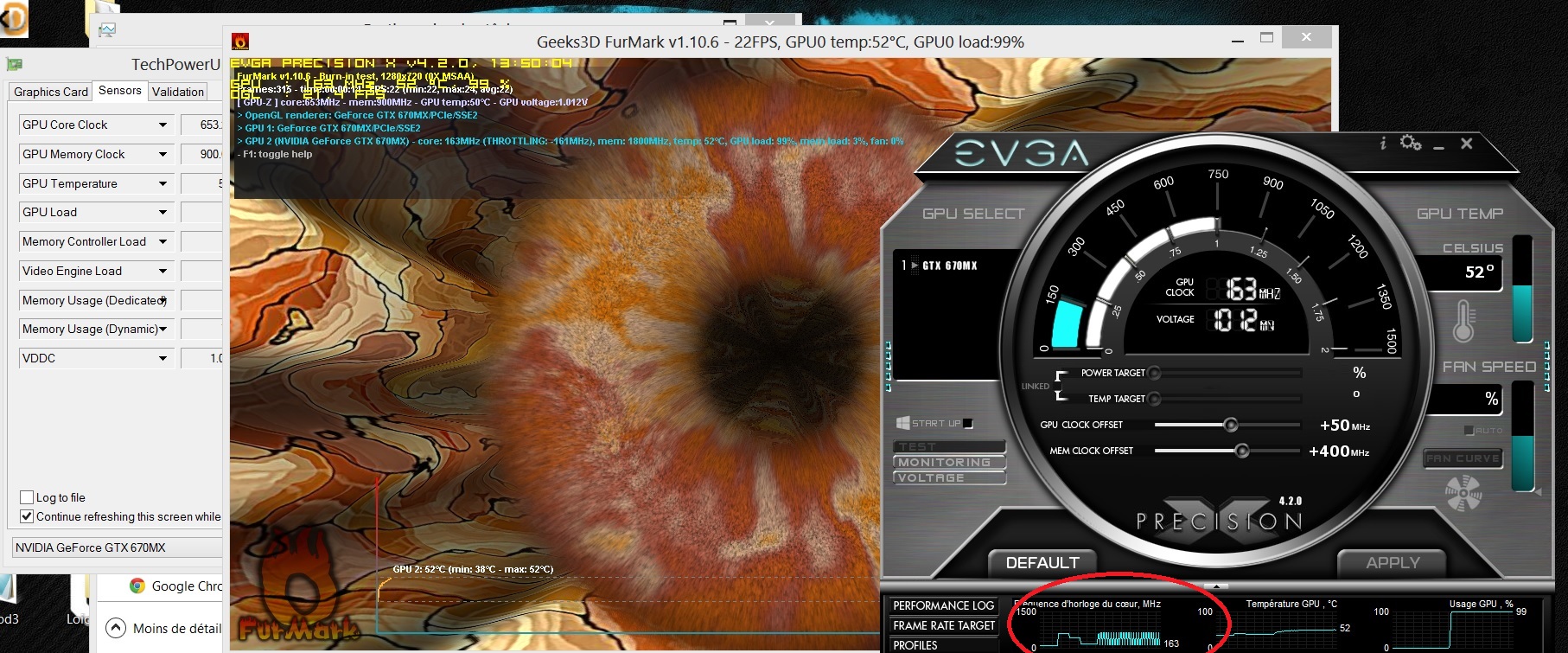Click the Usage GPU graph
The image size is (1568, 653).
pyautogui.click(x=1454, y=628)
